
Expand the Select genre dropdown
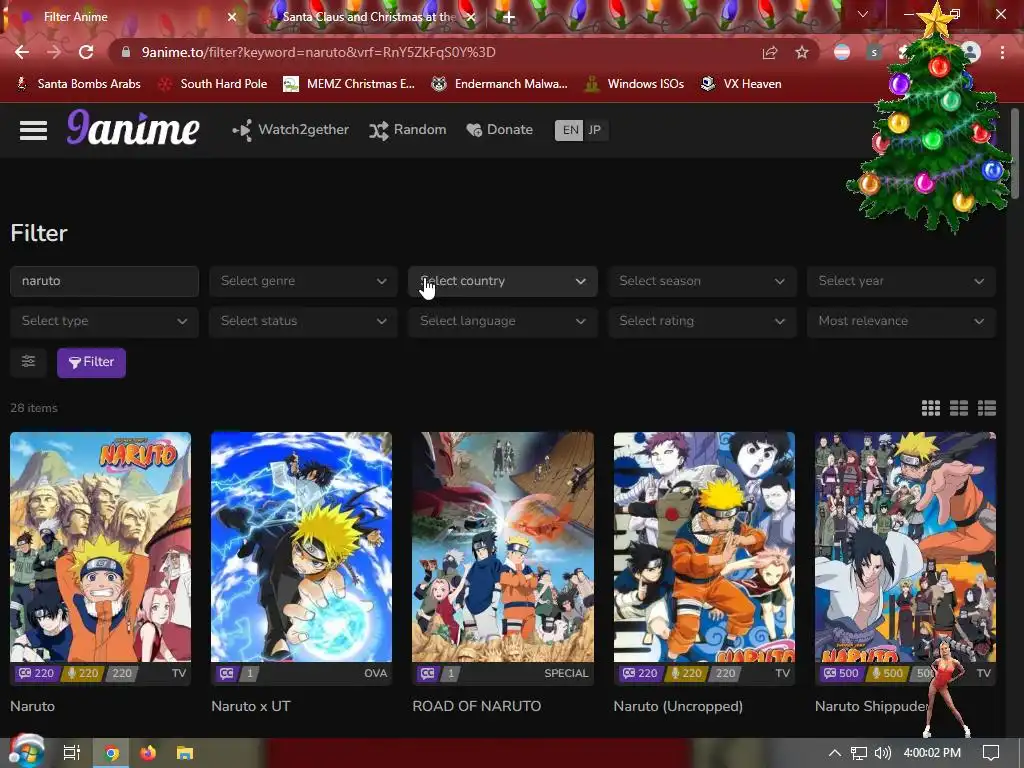[304, 281]
